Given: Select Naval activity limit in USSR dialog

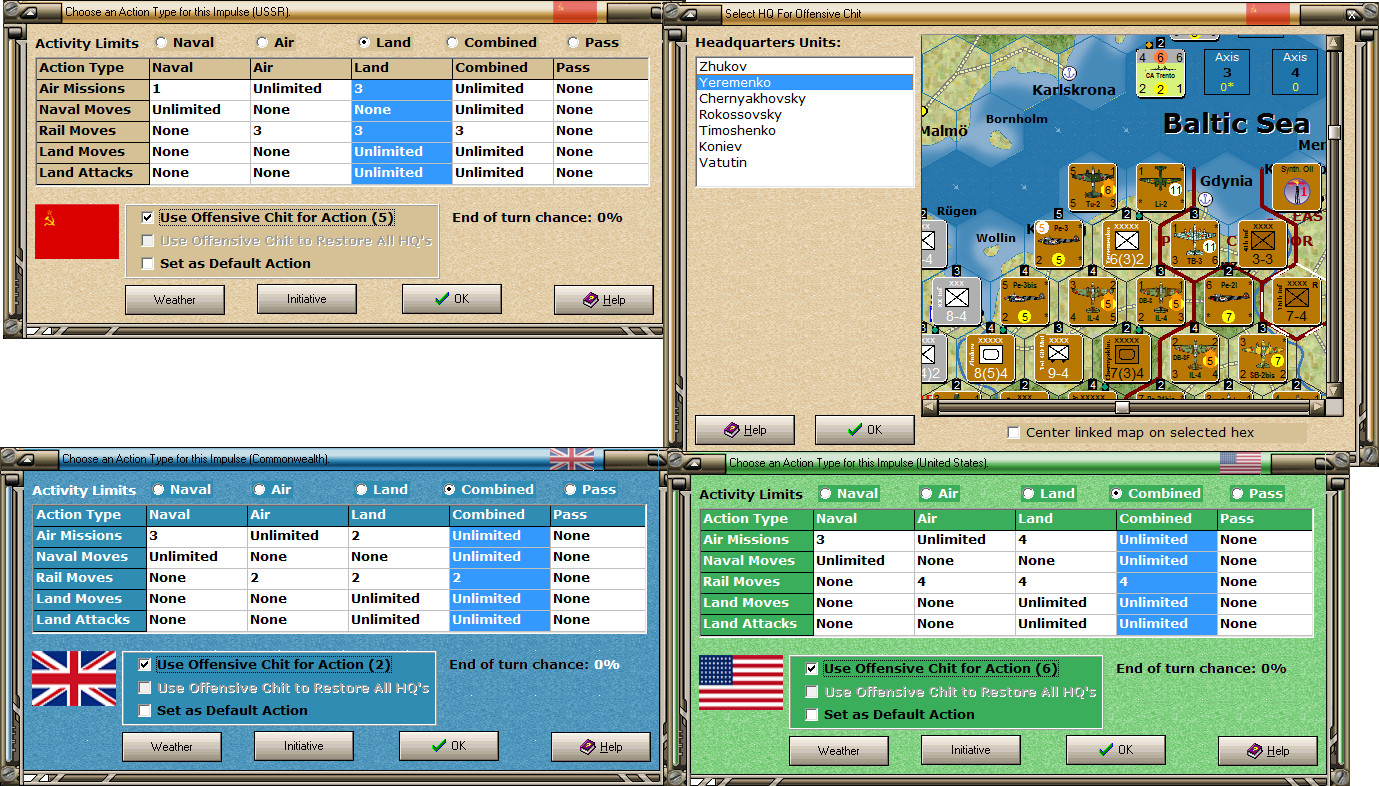Looking at the screenshot, I should coord(161,43).
